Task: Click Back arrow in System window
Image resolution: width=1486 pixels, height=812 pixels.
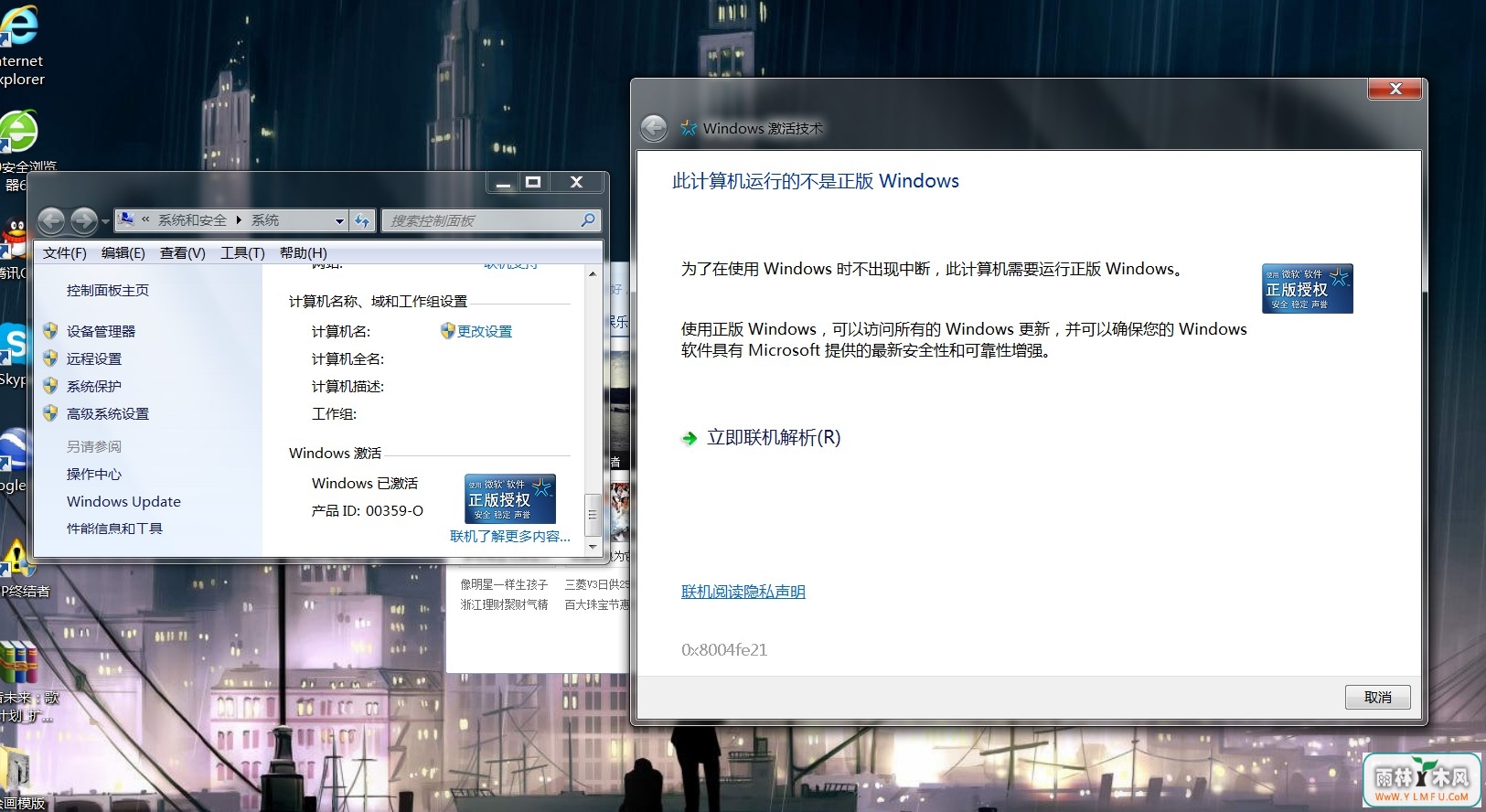Action: click(51, 220)
